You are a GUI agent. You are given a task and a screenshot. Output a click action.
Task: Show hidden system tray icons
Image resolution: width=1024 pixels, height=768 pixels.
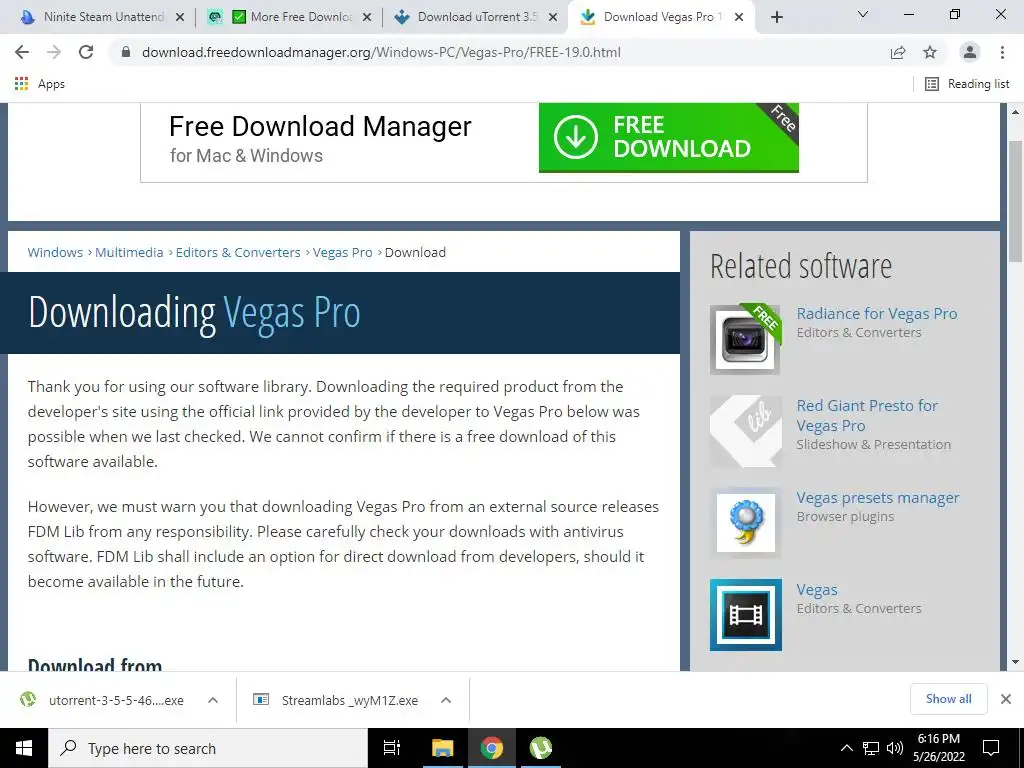(846, 748)
